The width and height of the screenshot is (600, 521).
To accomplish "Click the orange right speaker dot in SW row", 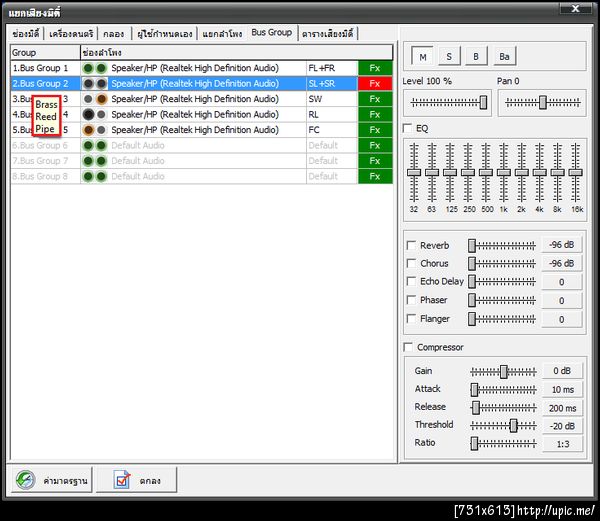I will pyautogui.click(x=101, y=99).
